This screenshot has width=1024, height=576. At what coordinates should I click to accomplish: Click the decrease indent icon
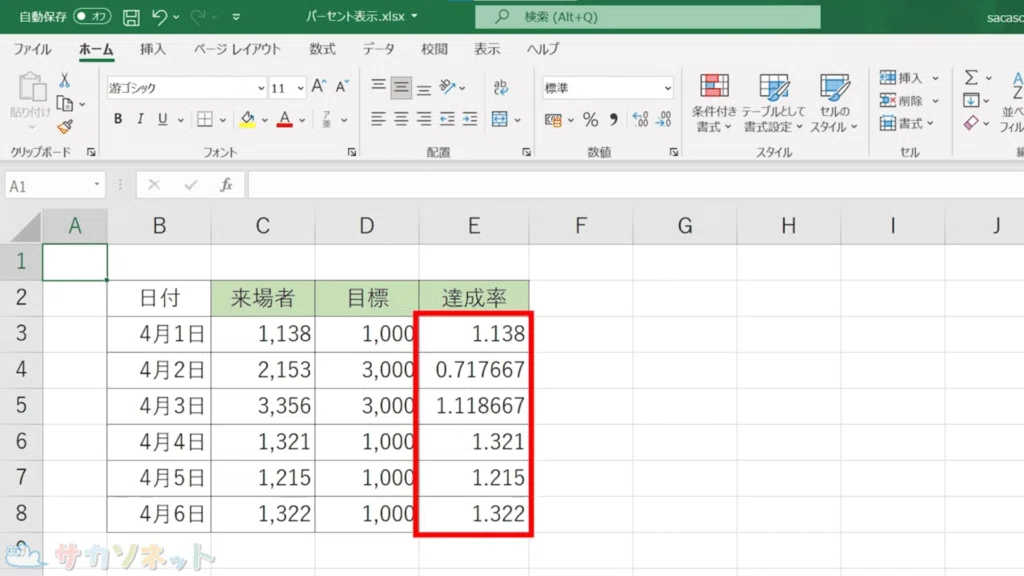[x=447, y=119]
